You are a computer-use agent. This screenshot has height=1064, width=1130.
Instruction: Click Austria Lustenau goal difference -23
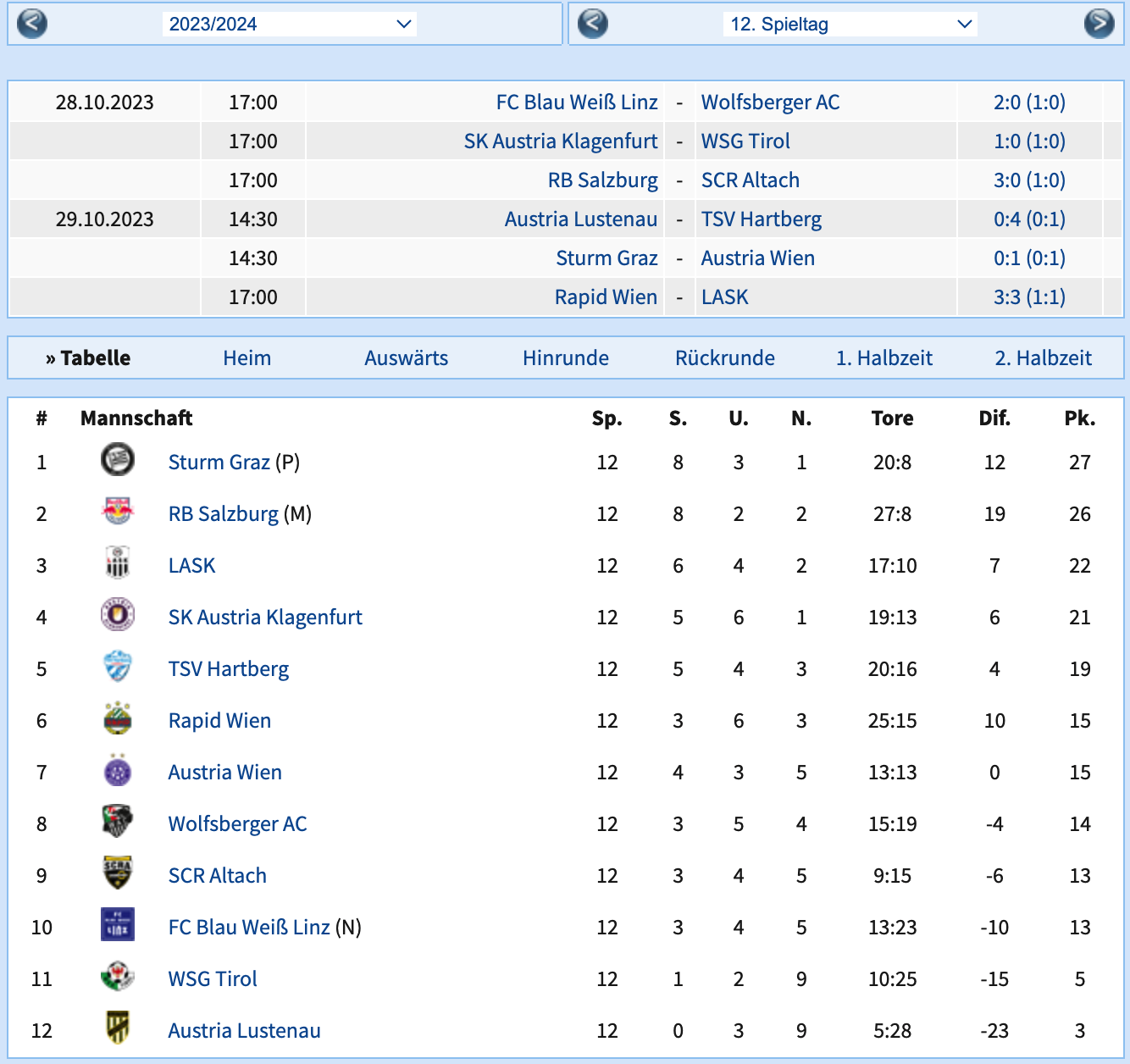click(994, 1031)
